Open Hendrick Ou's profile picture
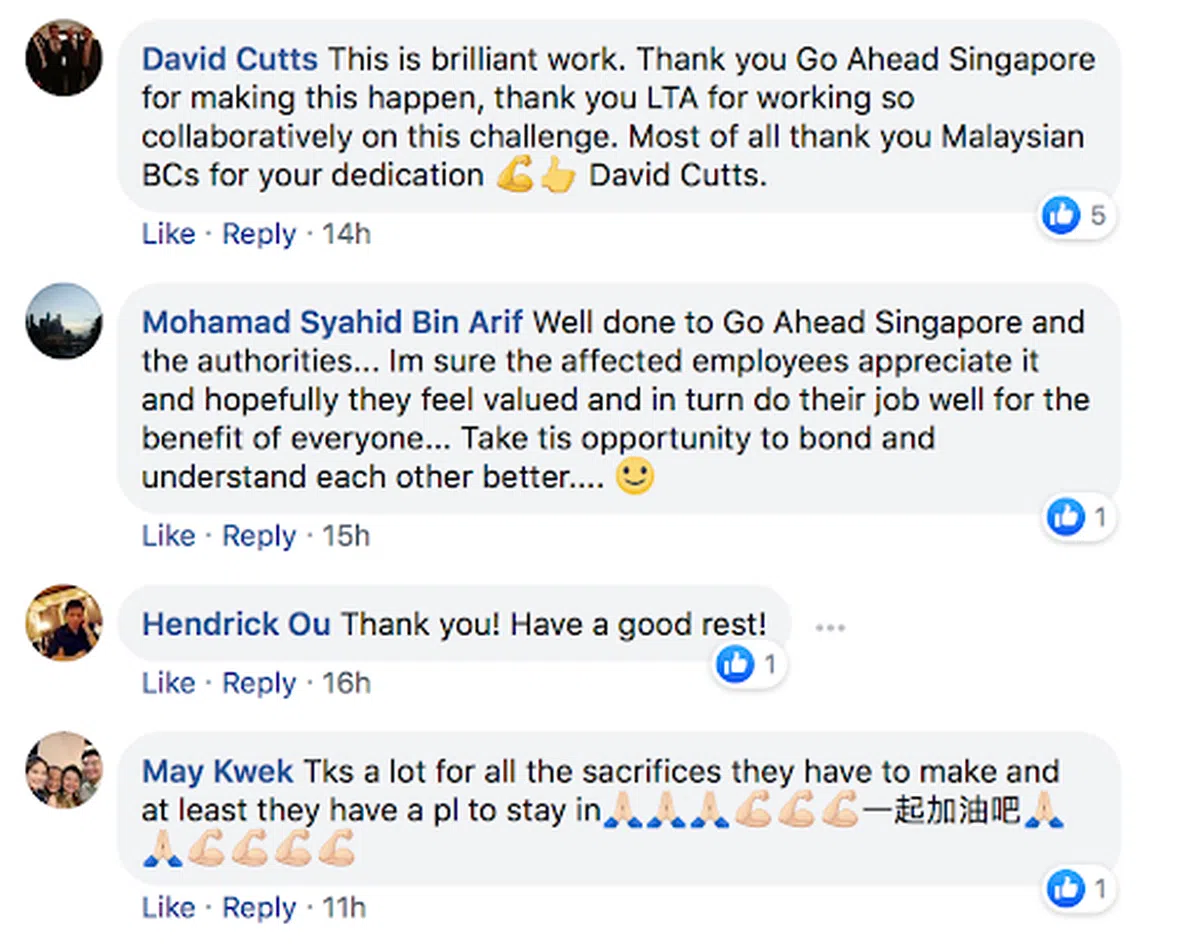Screen dimensions: 1200x949 coord(63,623)
